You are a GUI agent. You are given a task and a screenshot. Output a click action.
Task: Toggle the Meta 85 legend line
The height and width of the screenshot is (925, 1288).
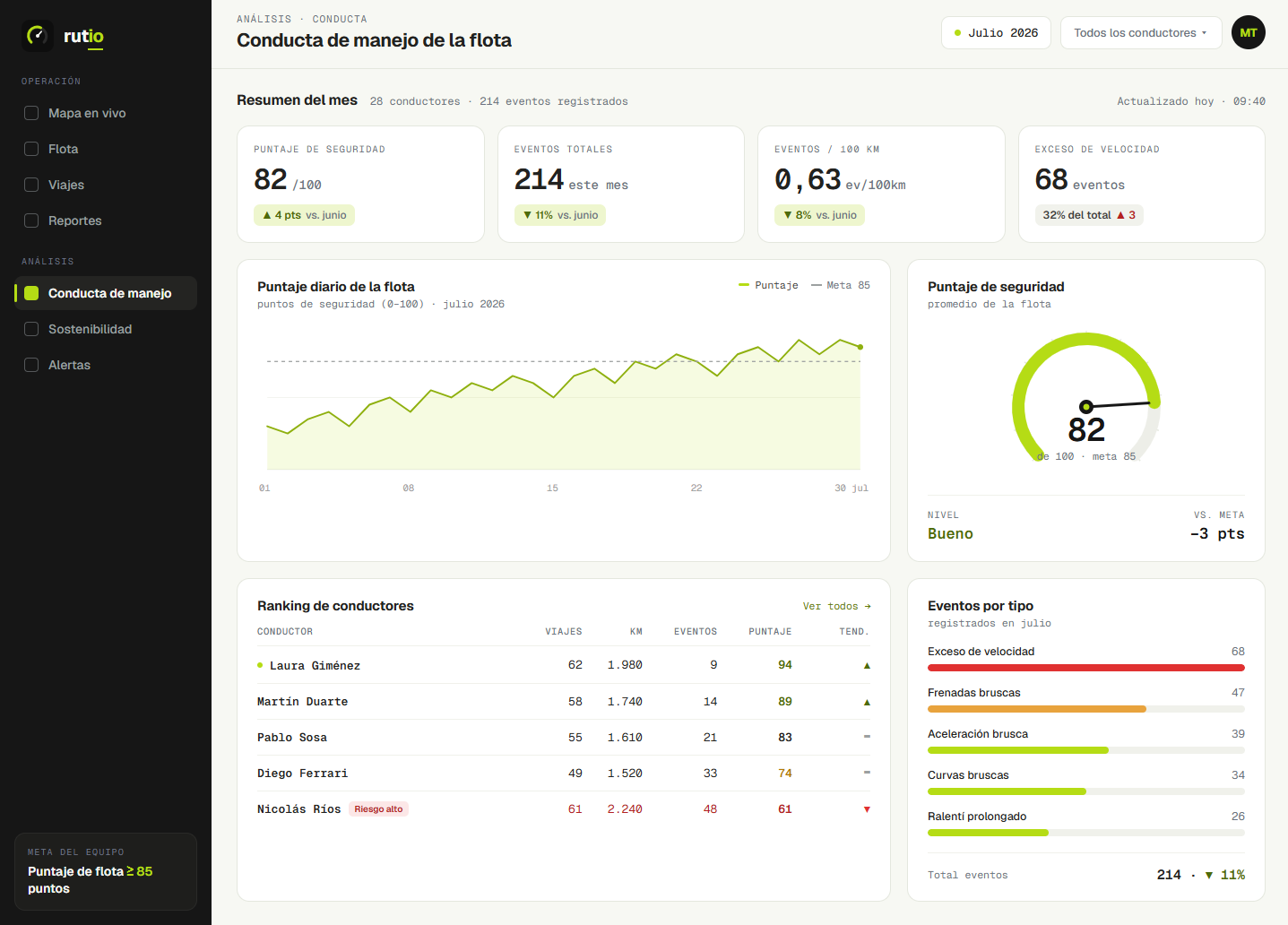[841, 285]
